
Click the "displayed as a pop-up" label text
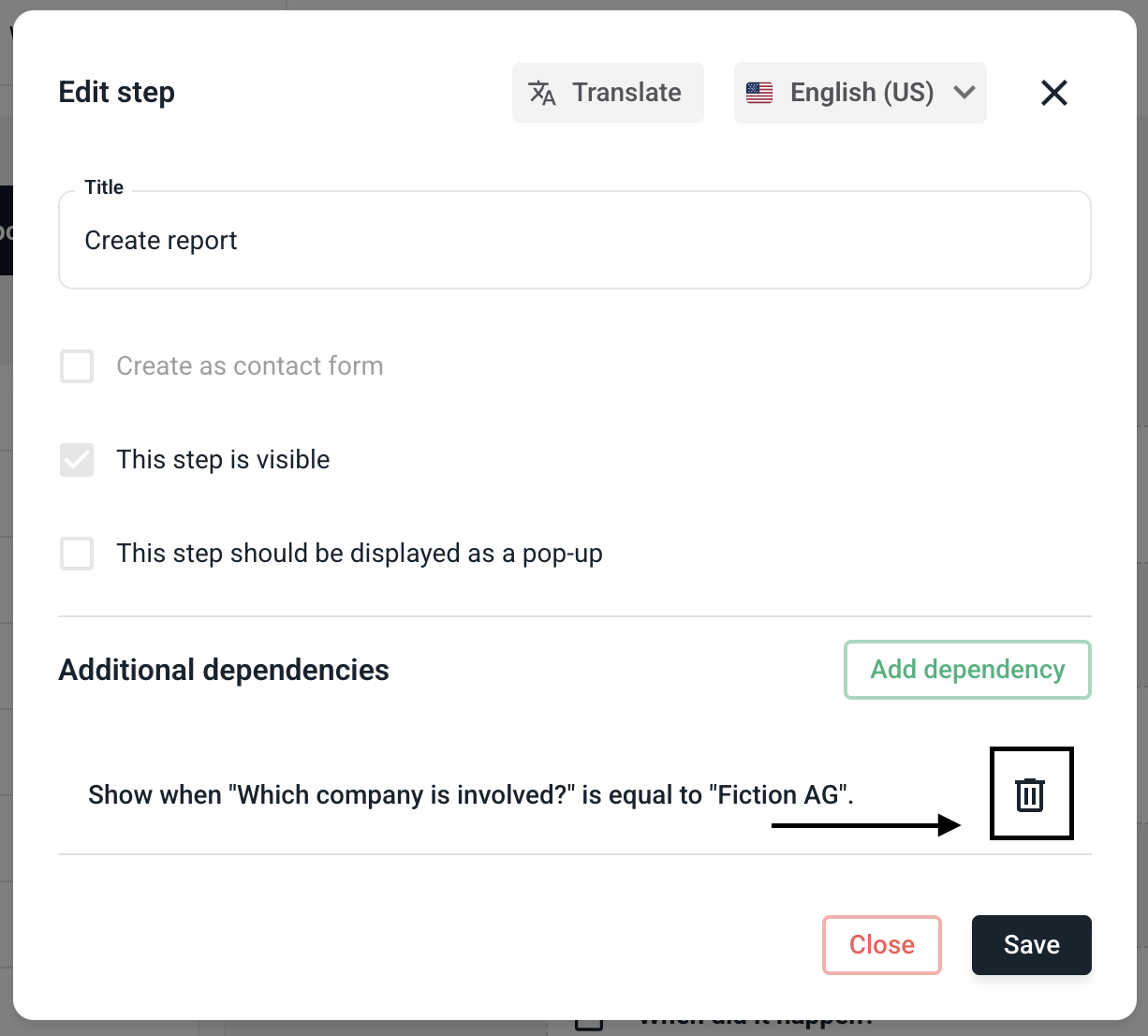point(360,554)
